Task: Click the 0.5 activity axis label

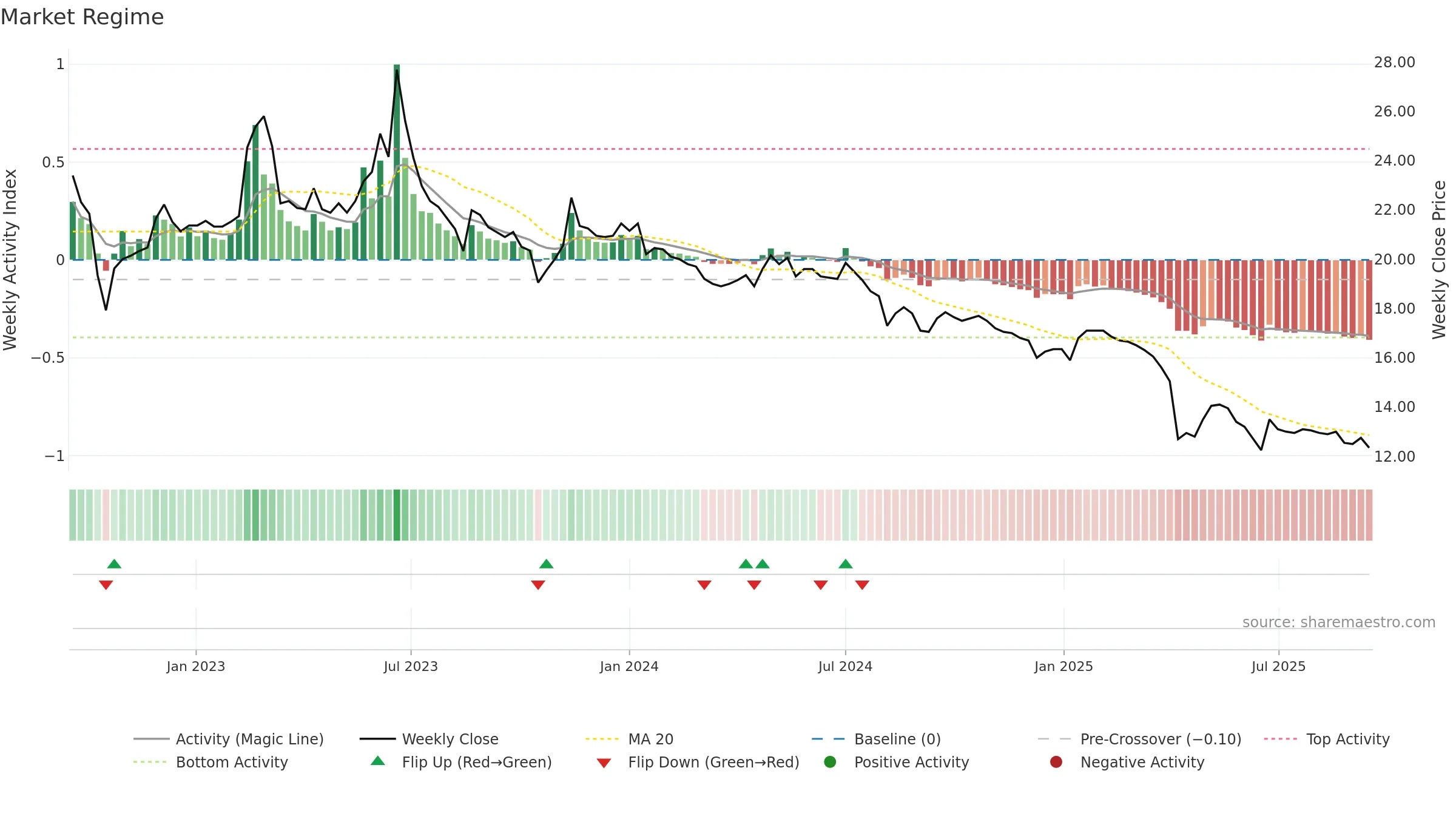Action: (53, 162)
